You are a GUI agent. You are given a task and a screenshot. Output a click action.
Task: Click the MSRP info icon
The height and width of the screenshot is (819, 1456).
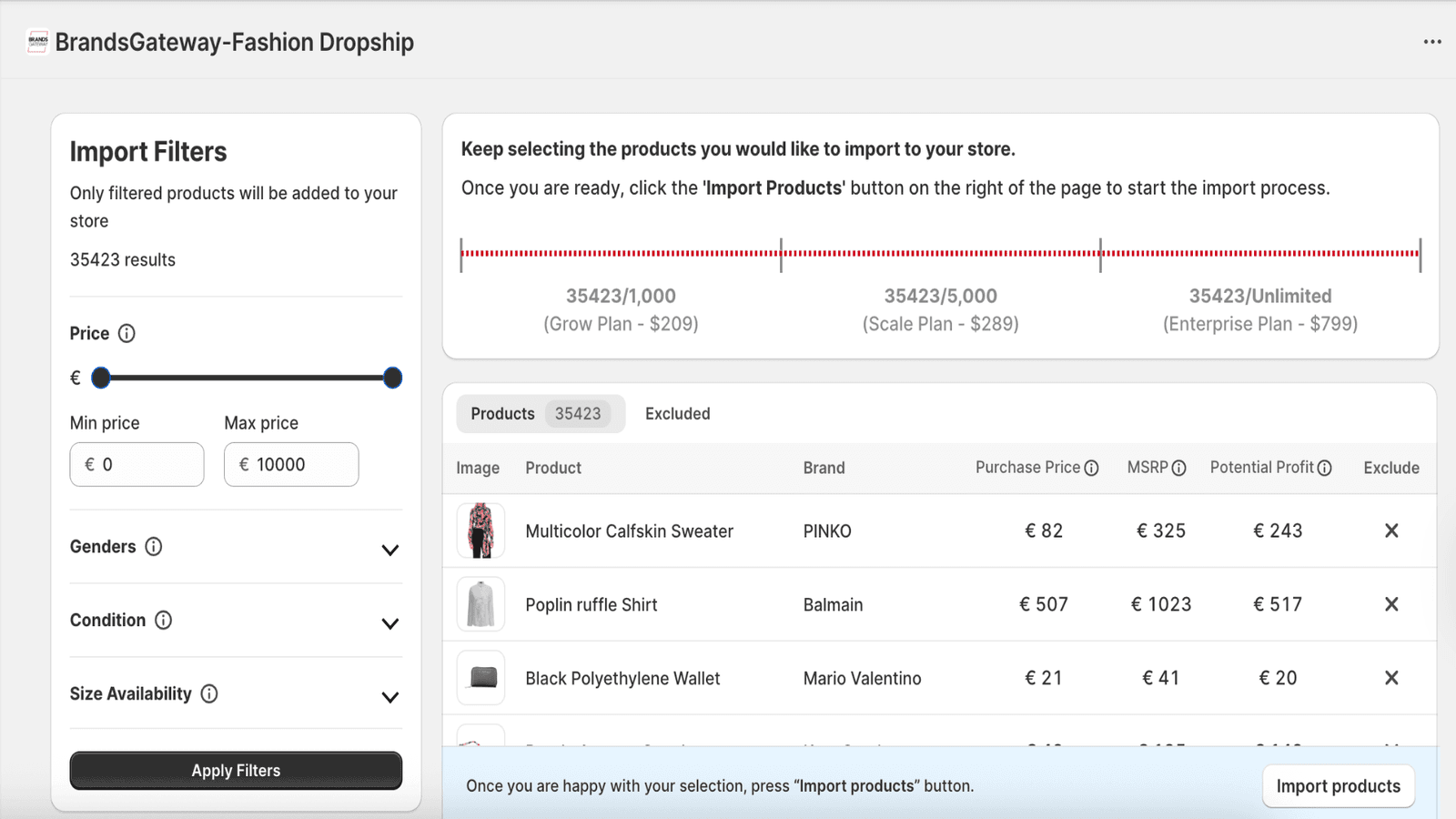click(1180, 467)
